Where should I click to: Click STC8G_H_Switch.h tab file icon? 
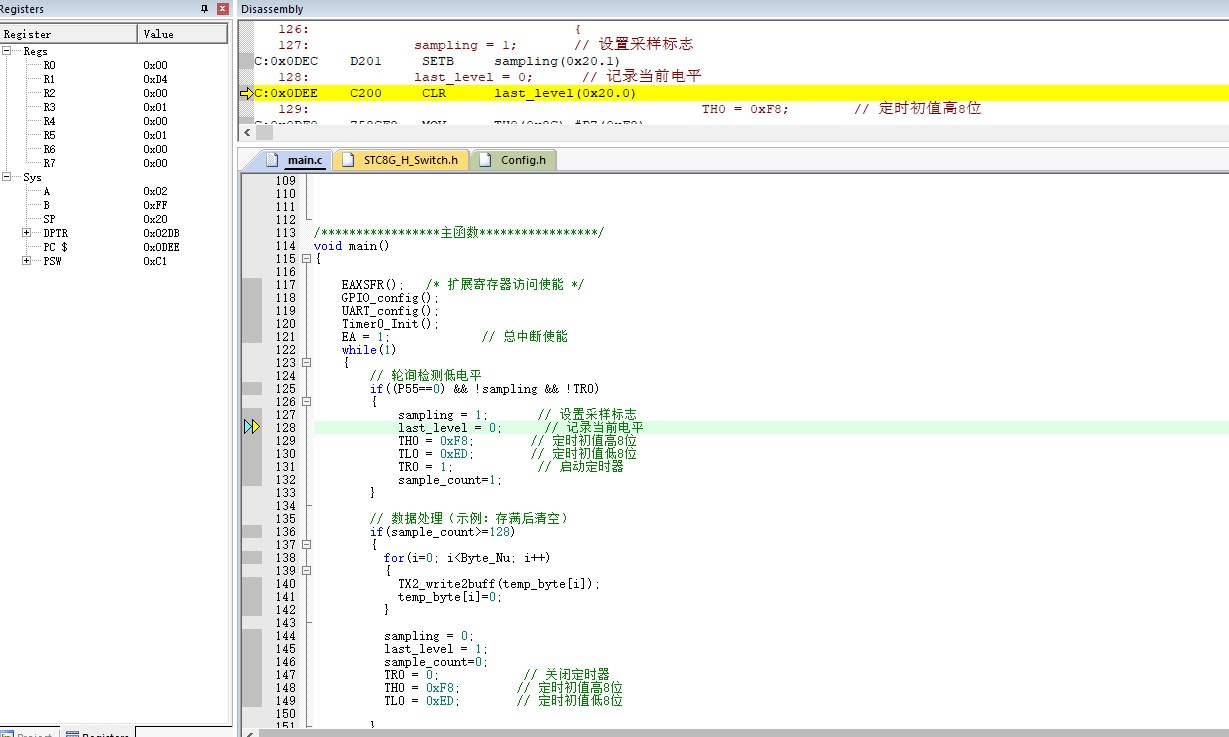tap(348, 160)
